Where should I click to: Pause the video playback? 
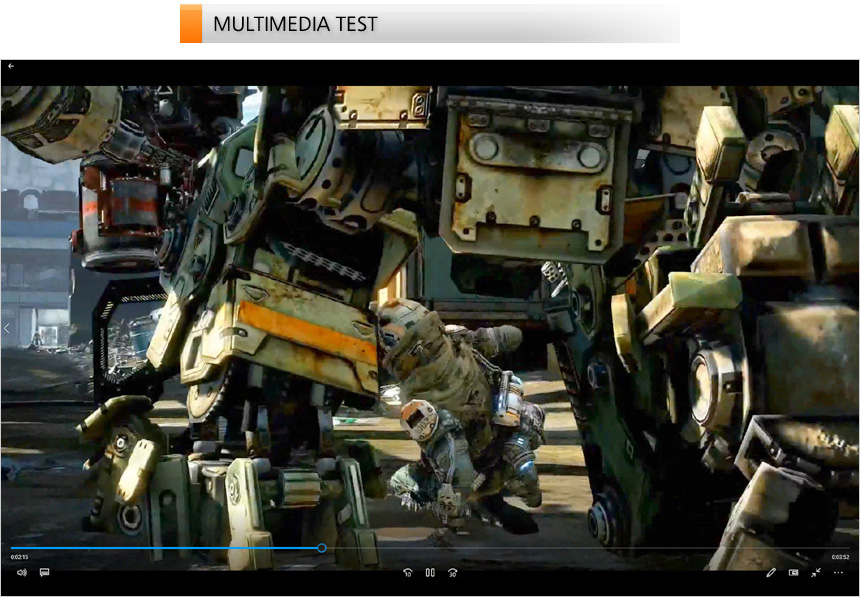click(430, 573)
